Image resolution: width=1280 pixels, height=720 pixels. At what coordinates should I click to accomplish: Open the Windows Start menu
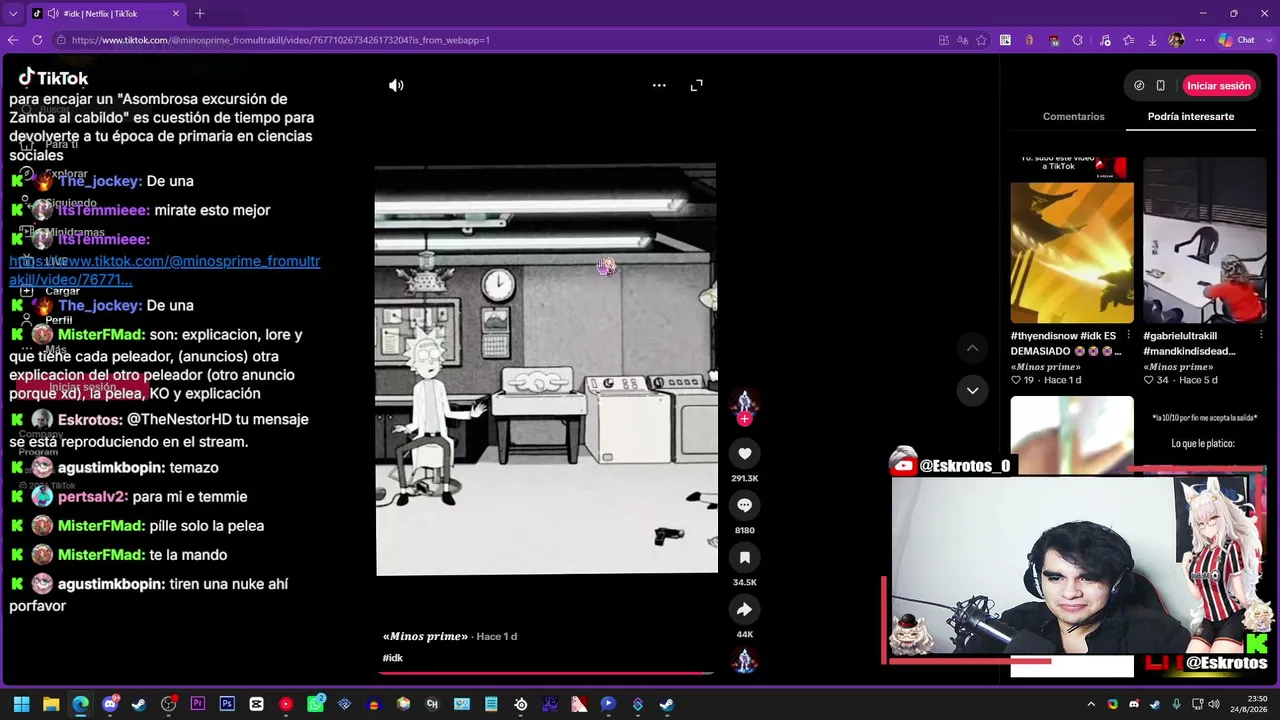pyautogui.click(x=22, y=704)
